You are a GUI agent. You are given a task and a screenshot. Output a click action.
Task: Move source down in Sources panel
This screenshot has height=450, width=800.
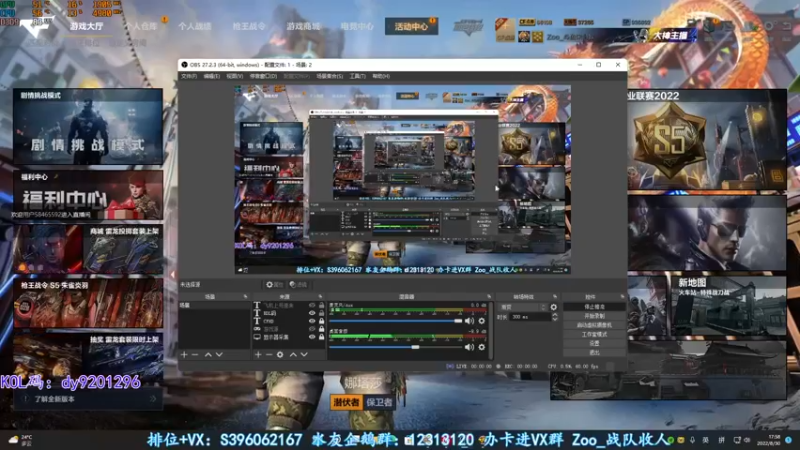[x=304, y=354]
